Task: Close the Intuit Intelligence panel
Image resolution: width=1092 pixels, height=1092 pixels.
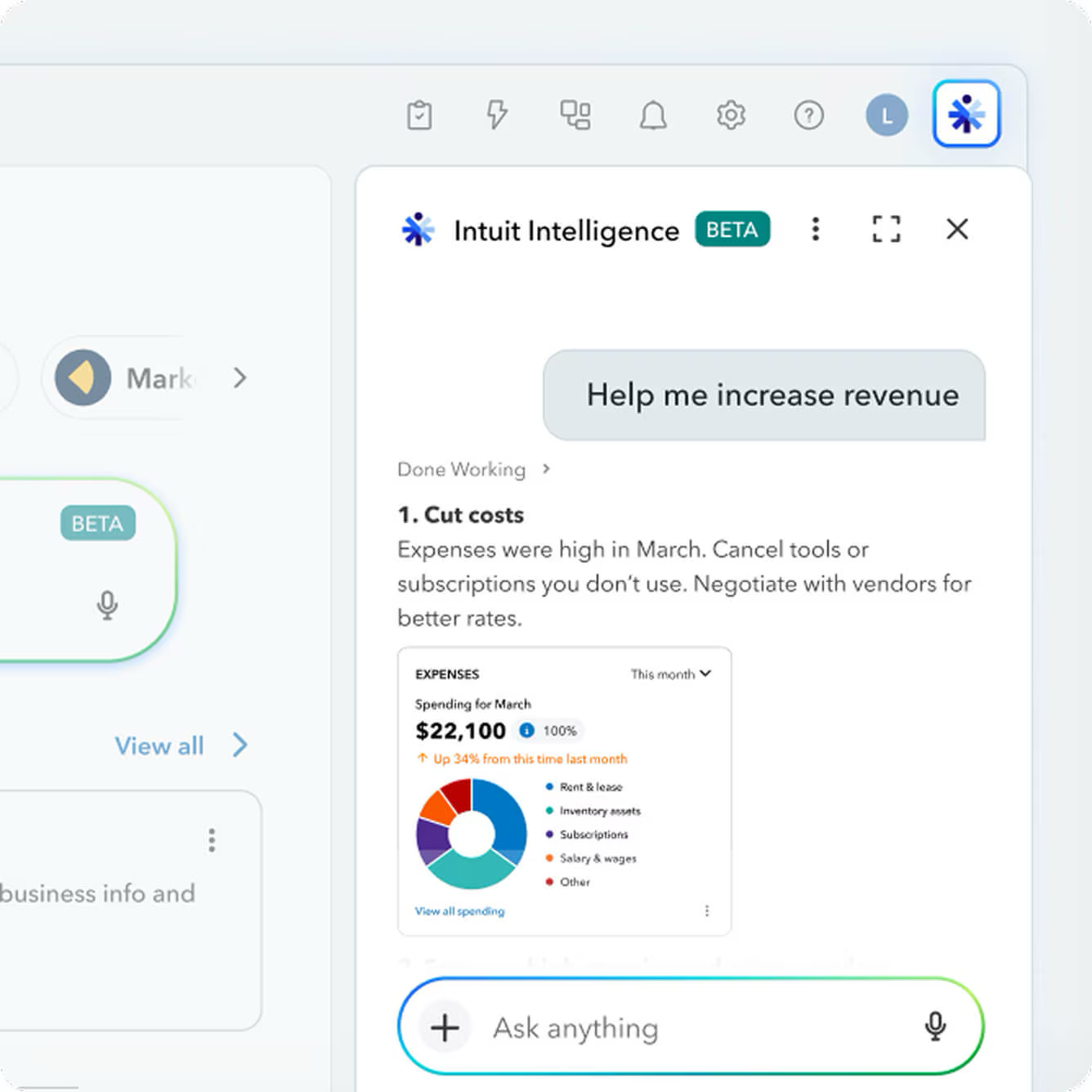Action: click(957, 229)
